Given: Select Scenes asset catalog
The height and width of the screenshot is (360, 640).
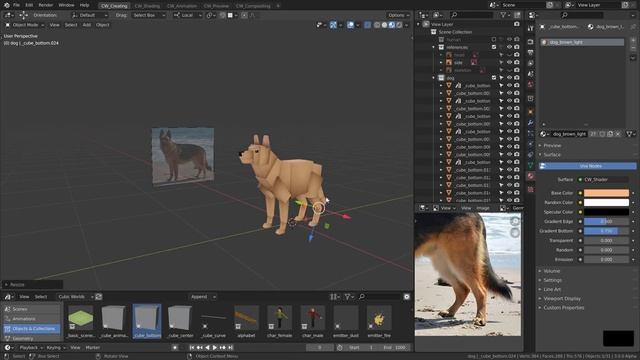Looking at the screenshot, I should [x=32, y=309].
